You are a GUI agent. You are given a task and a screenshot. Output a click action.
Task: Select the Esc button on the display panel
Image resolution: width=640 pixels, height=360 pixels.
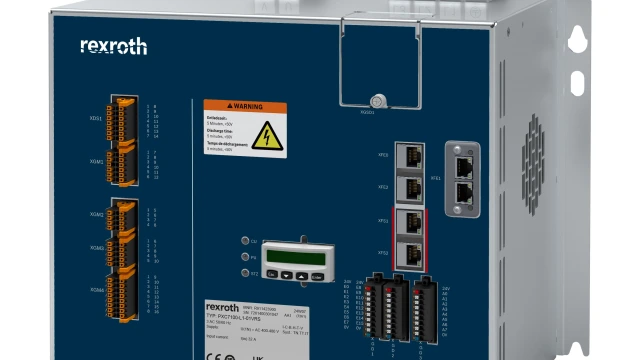(272, 274)
